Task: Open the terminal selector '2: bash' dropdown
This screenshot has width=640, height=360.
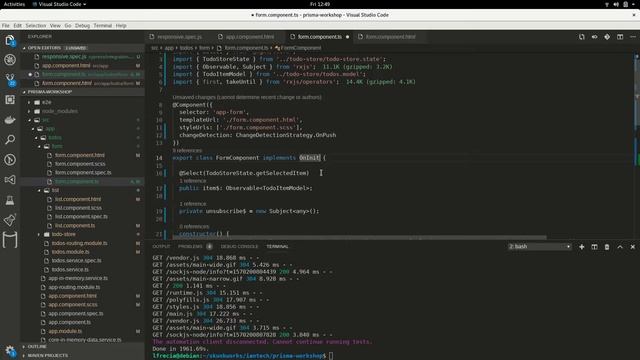Action: coord(539,247)
